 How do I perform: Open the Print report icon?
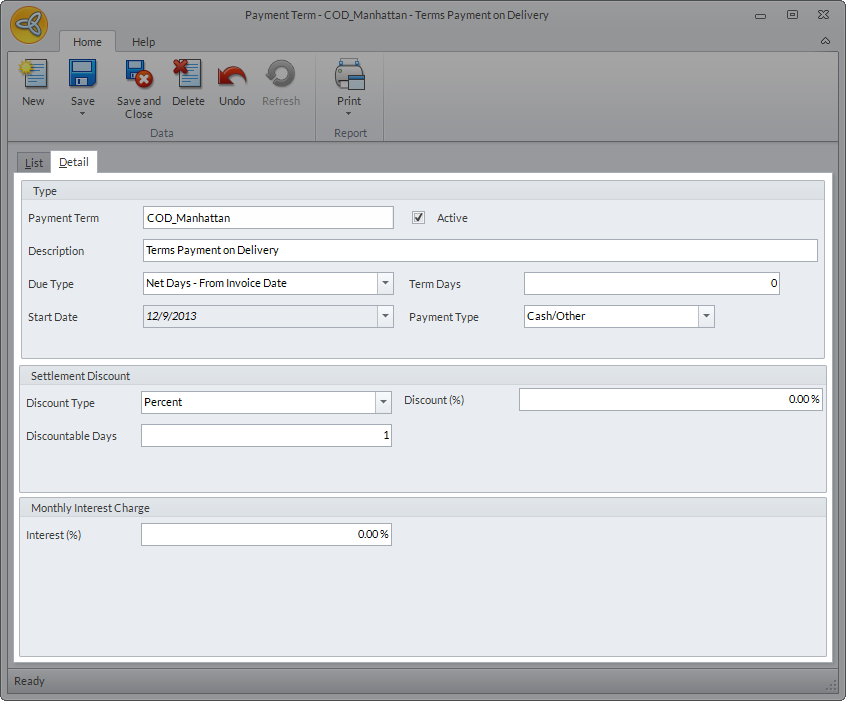click(x=349, y=75)
